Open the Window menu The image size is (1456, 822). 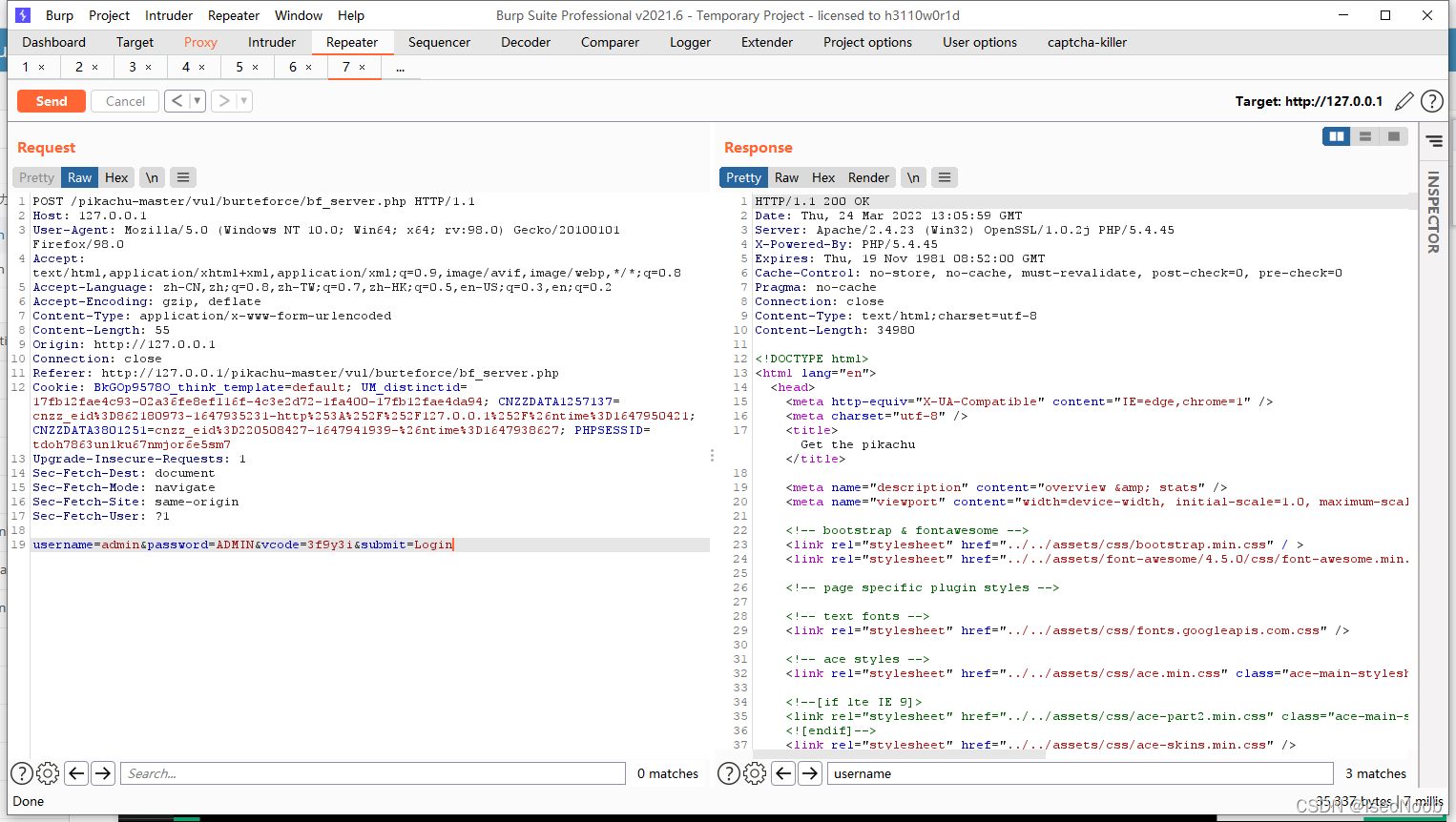point(299,15)
